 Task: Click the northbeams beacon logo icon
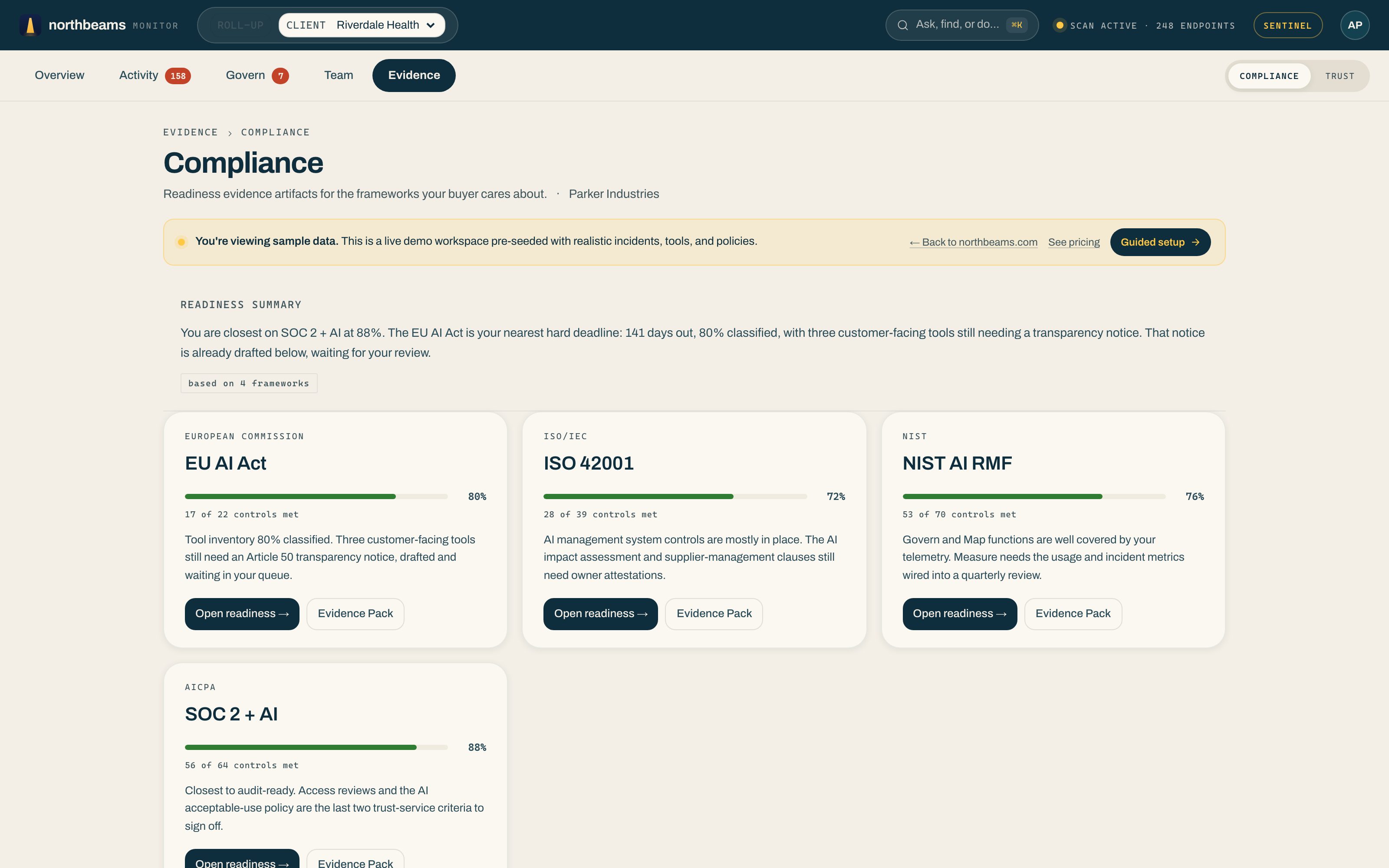coord(30,25)
